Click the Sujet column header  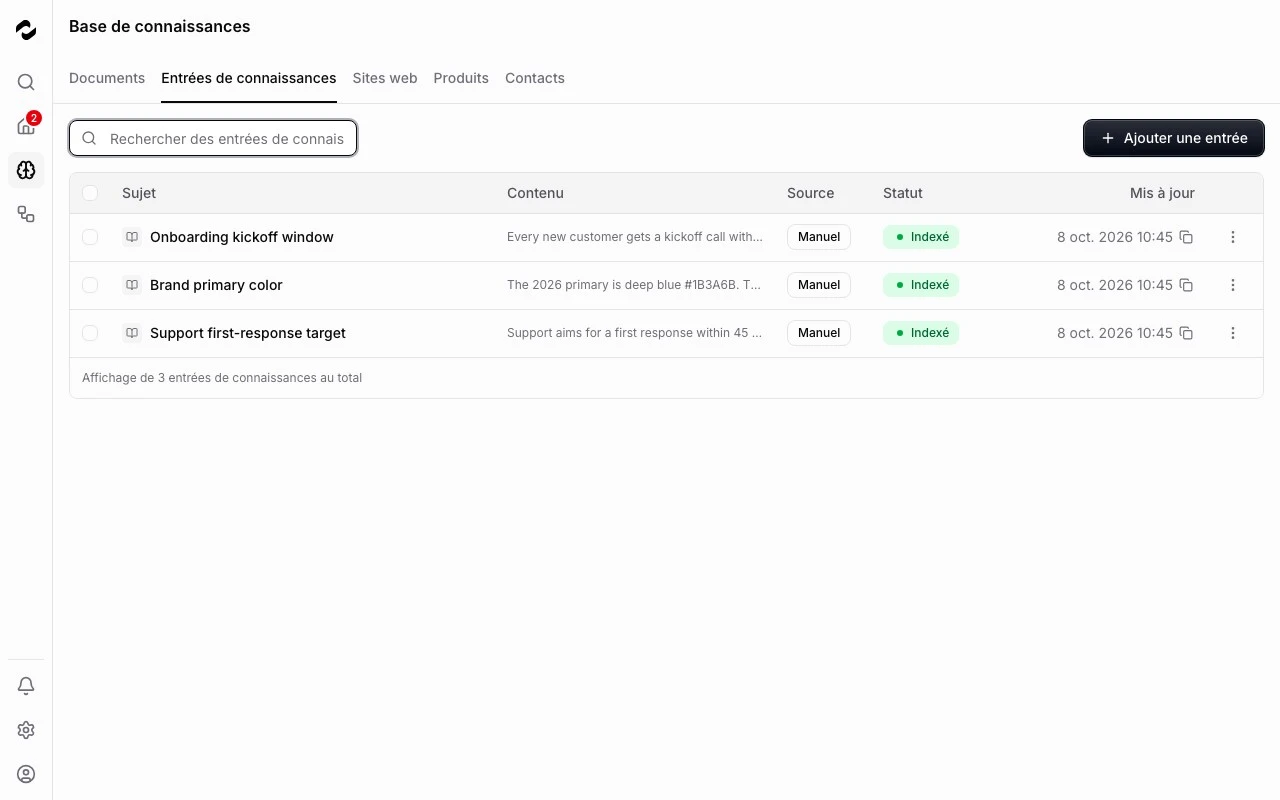139,193
